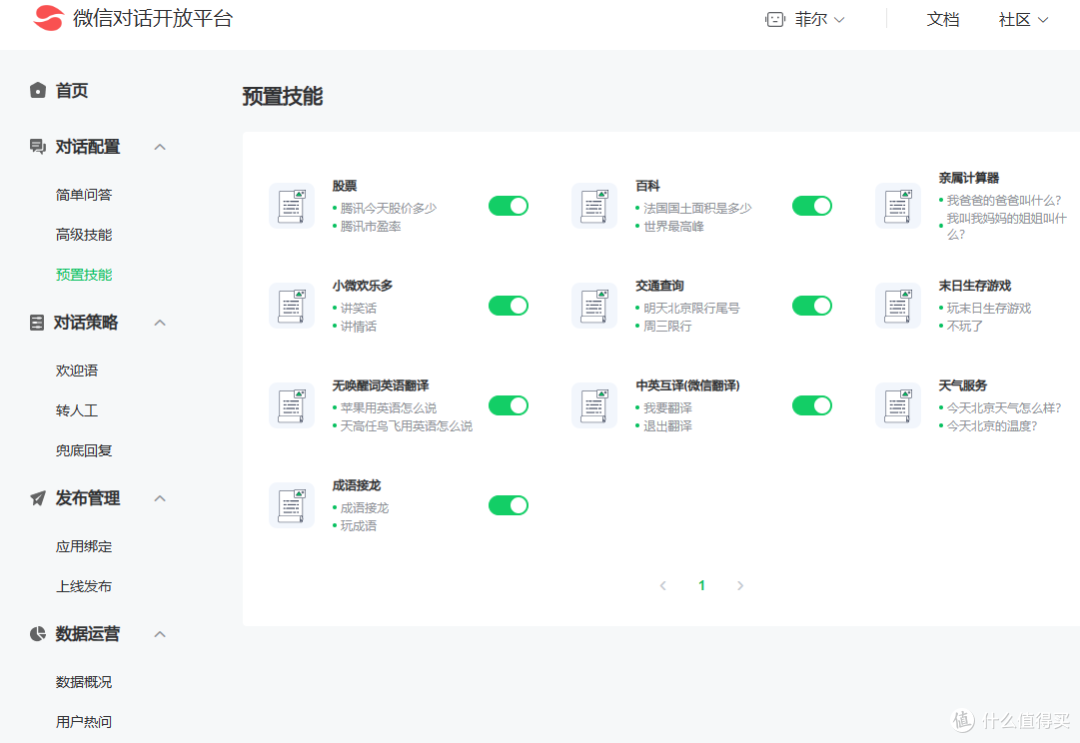Viewport: 1080px width, 743px height.
Task: Click the 微信对话开放平台 title text
Action: point(153,19)
